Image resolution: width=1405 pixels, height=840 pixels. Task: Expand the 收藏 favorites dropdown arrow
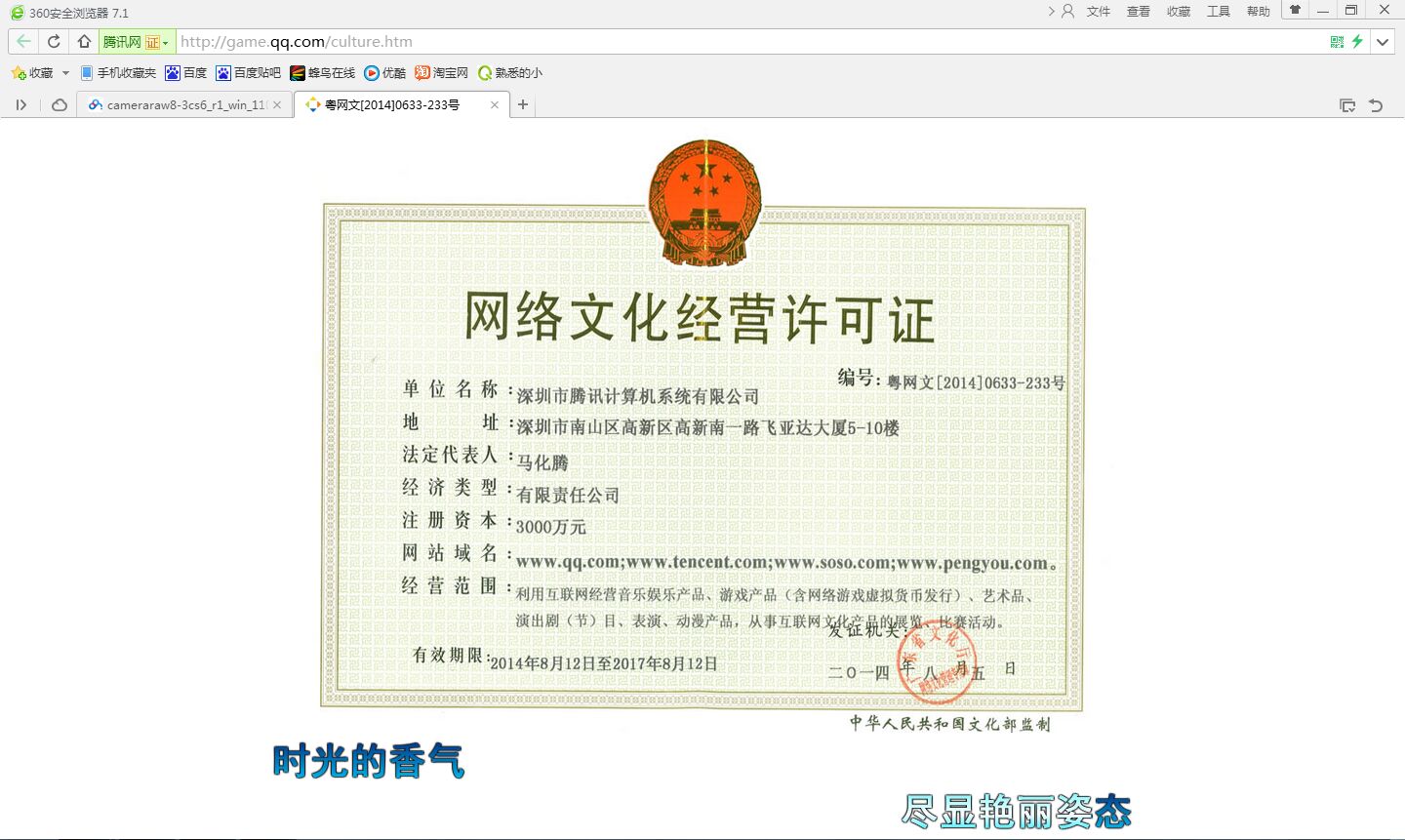click(x=65, y=73)
